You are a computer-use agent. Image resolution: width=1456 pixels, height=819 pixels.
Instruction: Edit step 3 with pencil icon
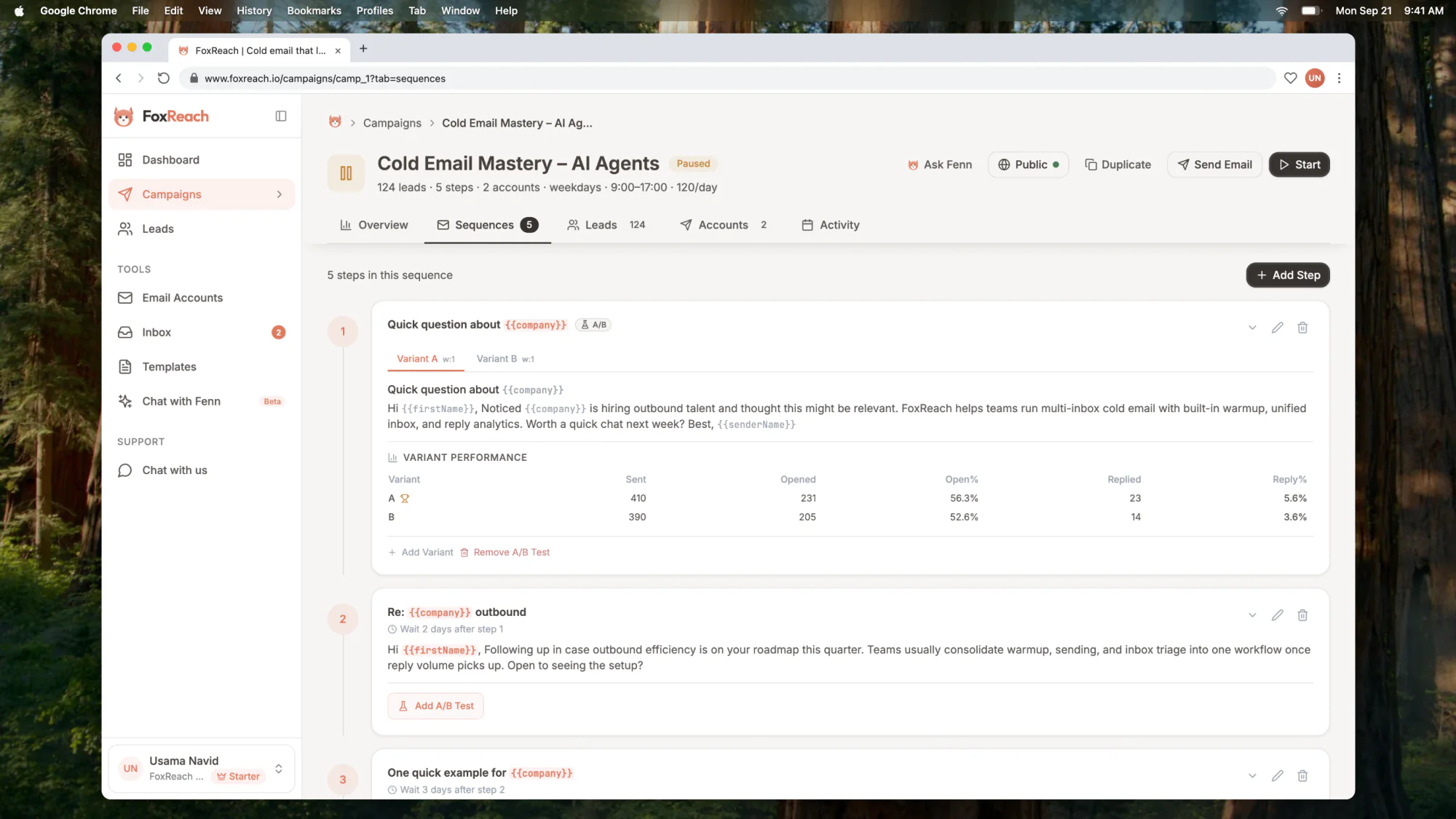(1277, 776)
